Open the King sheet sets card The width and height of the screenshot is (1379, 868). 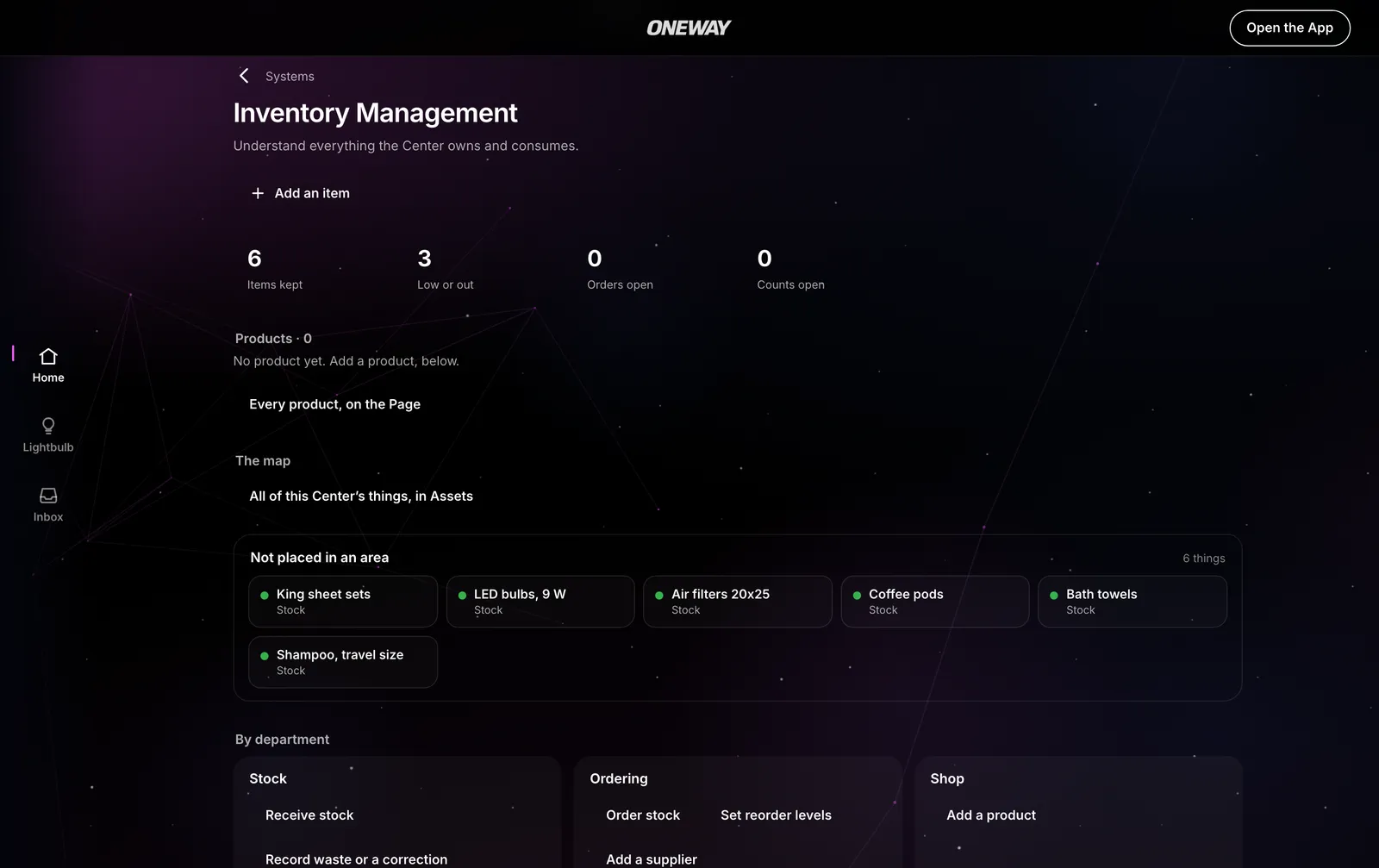pyautogui.click(x=343, y=602)
